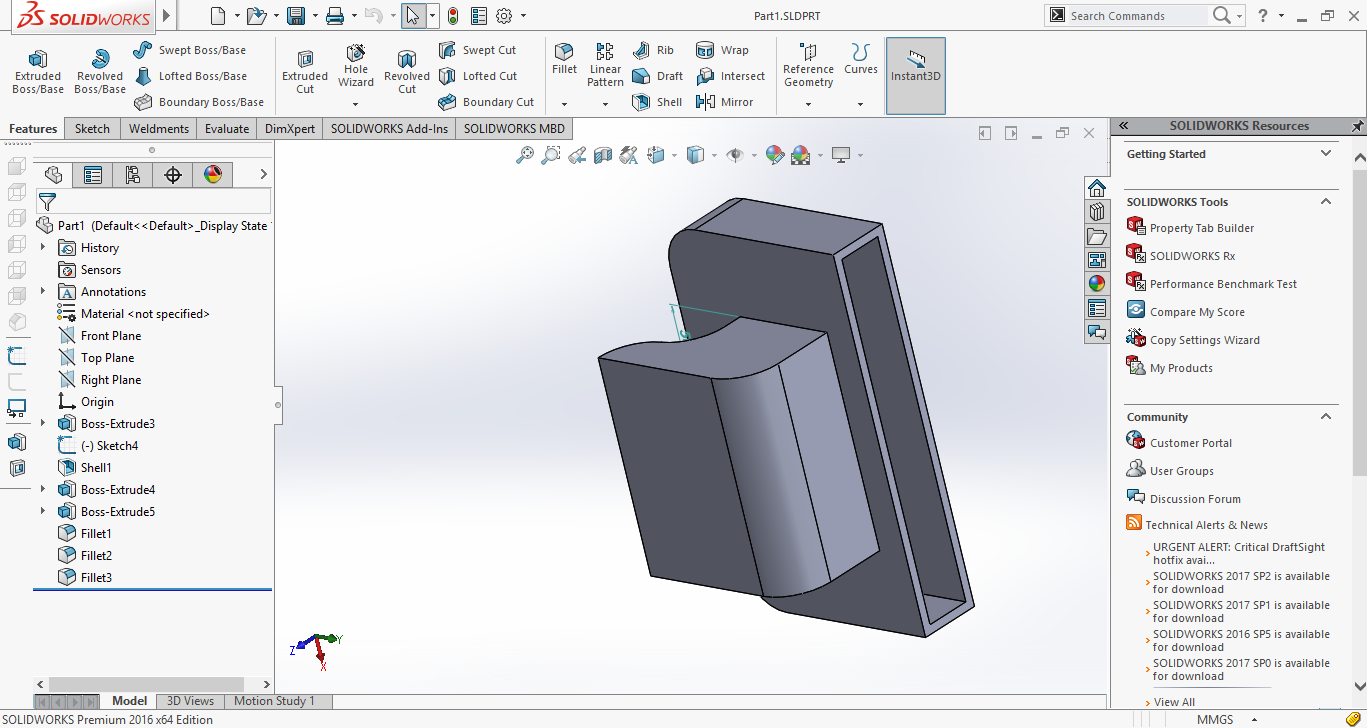The height and width of the screenshot is (728, 1367).
Task: Expand the History tree node
Action: coord(43,248)
